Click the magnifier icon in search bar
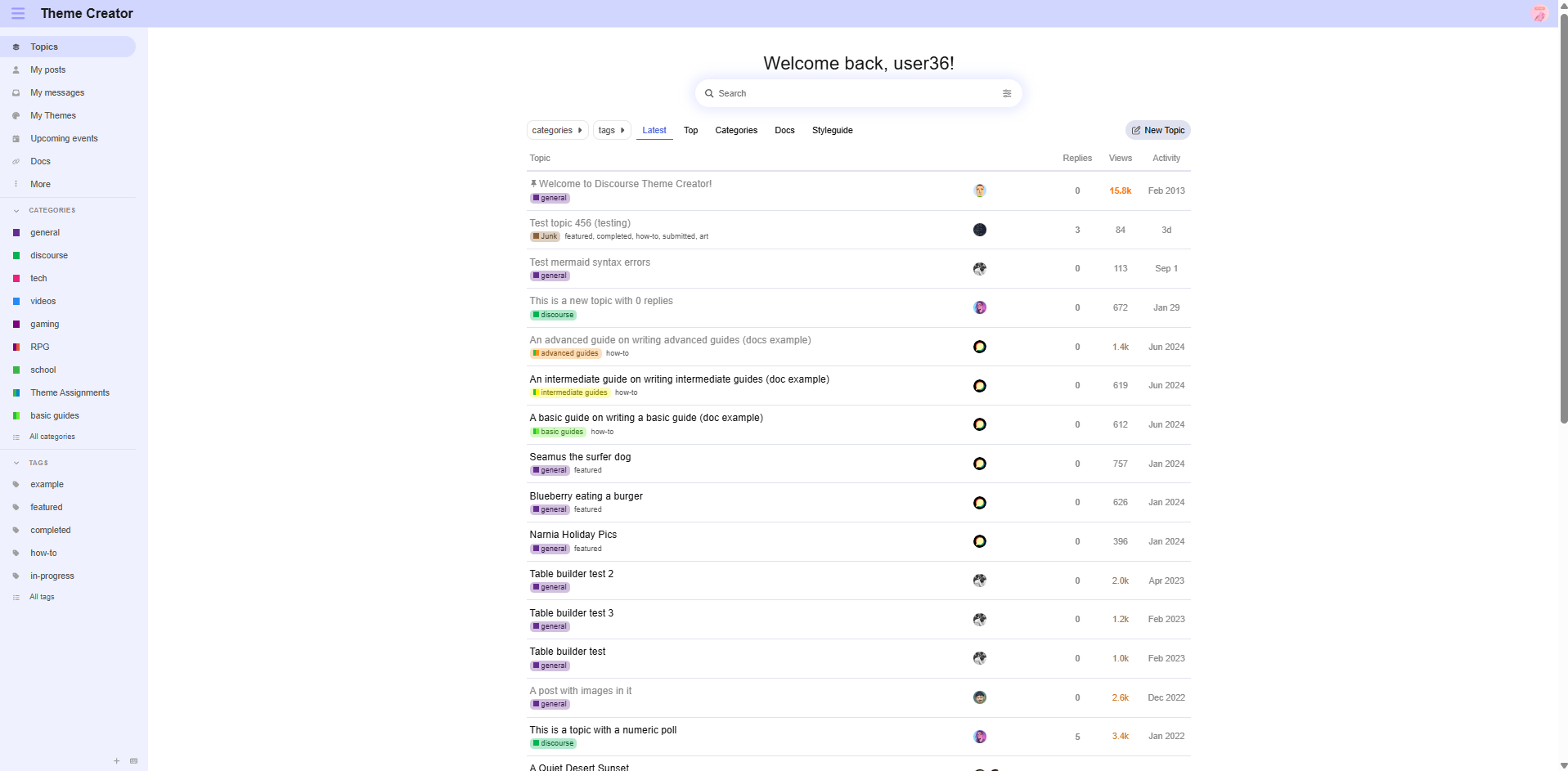 pos(709,94)
